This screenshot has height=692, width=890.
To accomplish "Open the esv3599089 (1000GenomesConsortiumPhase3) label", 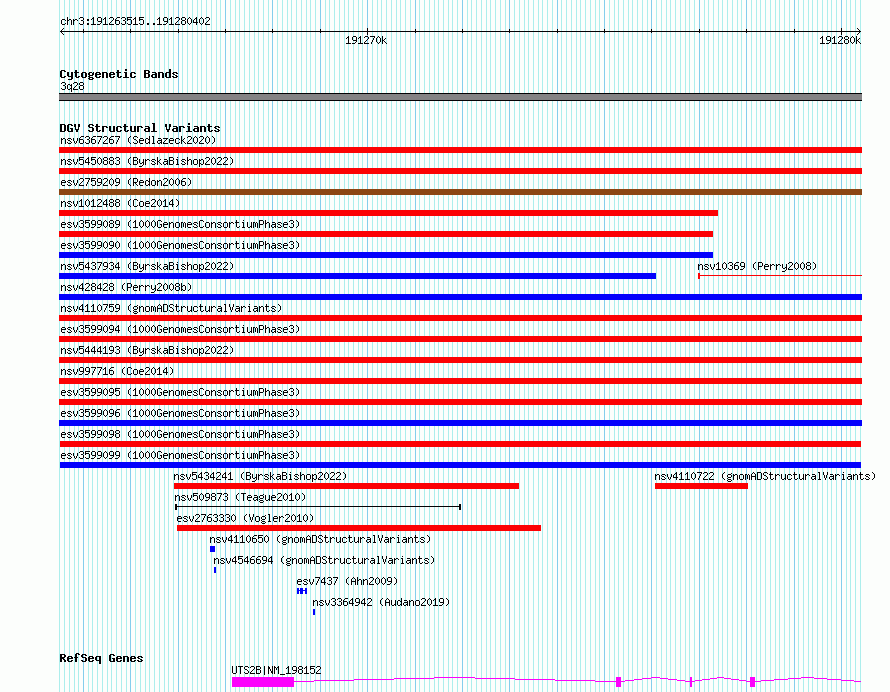I will click(180, 224).
